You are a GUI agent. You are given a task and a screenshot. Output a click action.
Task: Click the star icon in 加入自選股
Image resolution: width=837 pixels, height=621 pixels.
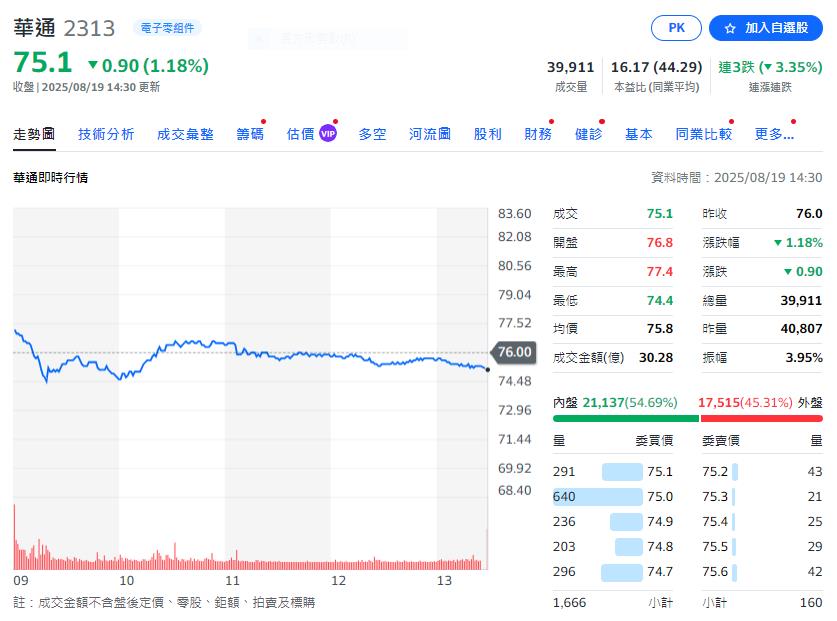tap(730, 28)
